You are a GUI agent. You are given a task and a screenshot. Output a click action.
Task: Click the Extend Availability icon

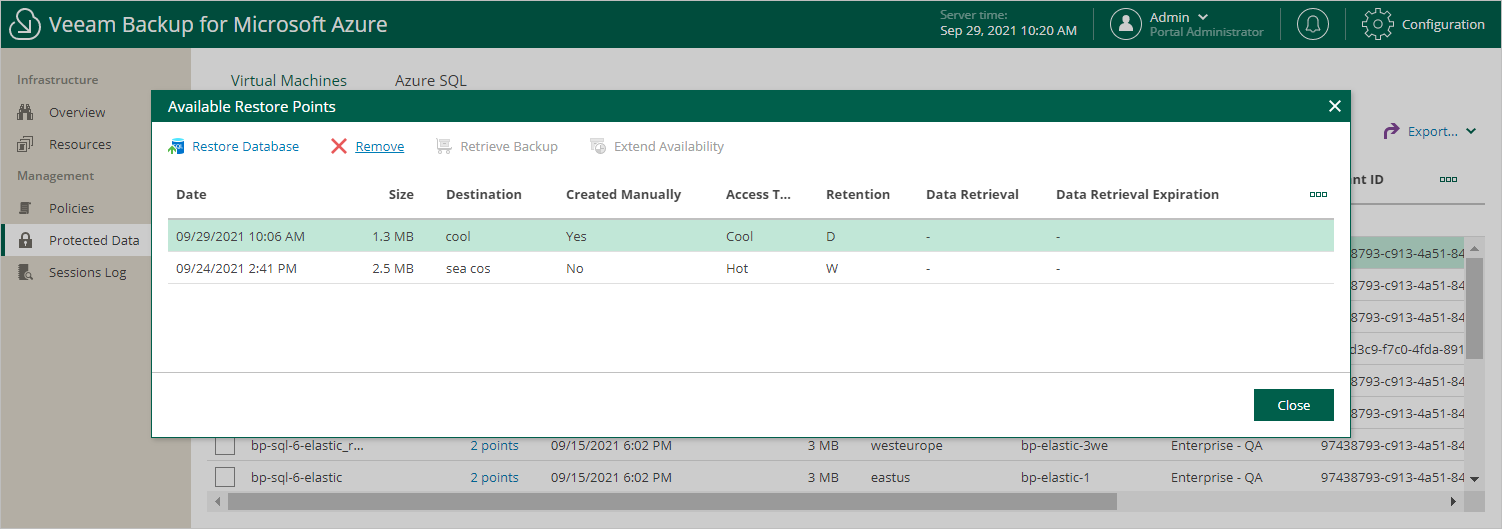click(x=598, y=146)
